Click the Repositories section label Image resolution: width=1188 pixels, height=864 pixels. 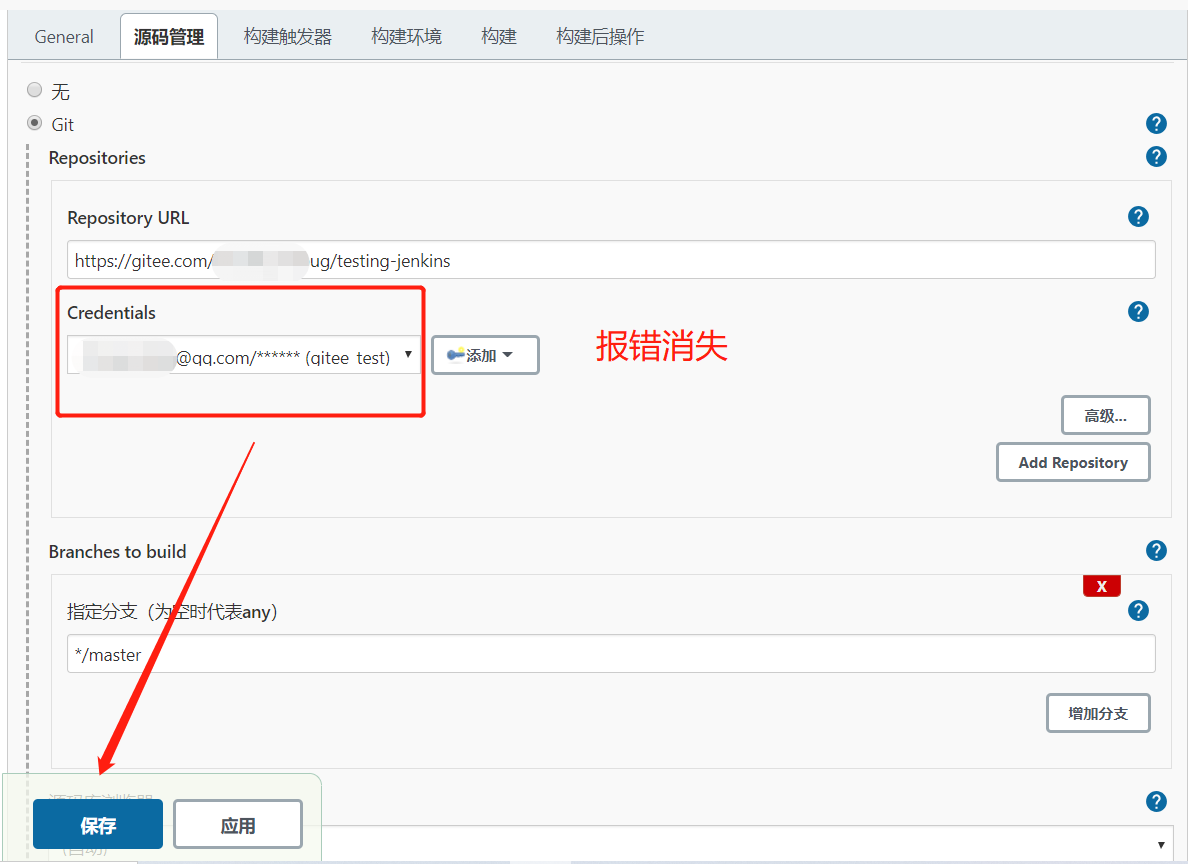click(97, 158)
